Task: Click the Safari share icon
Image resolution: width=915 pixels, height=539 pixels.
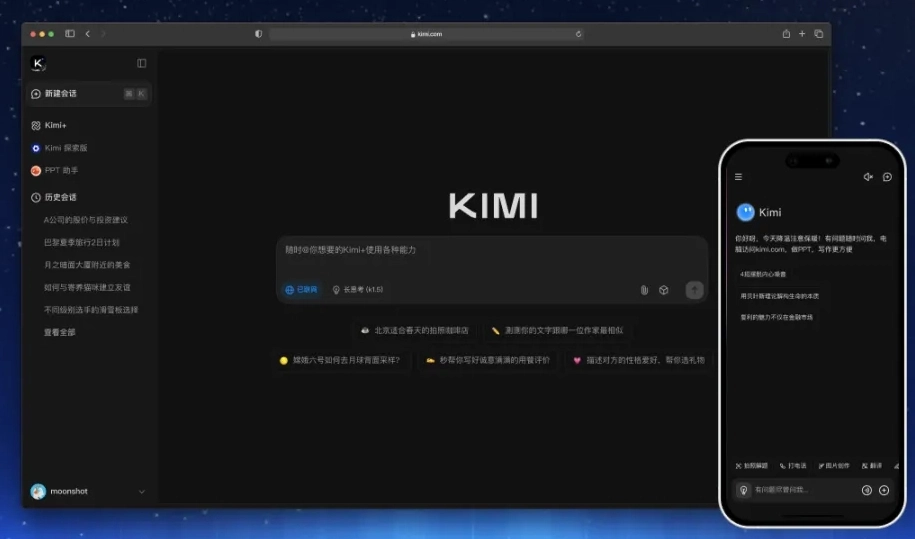Action: [786, 34]
